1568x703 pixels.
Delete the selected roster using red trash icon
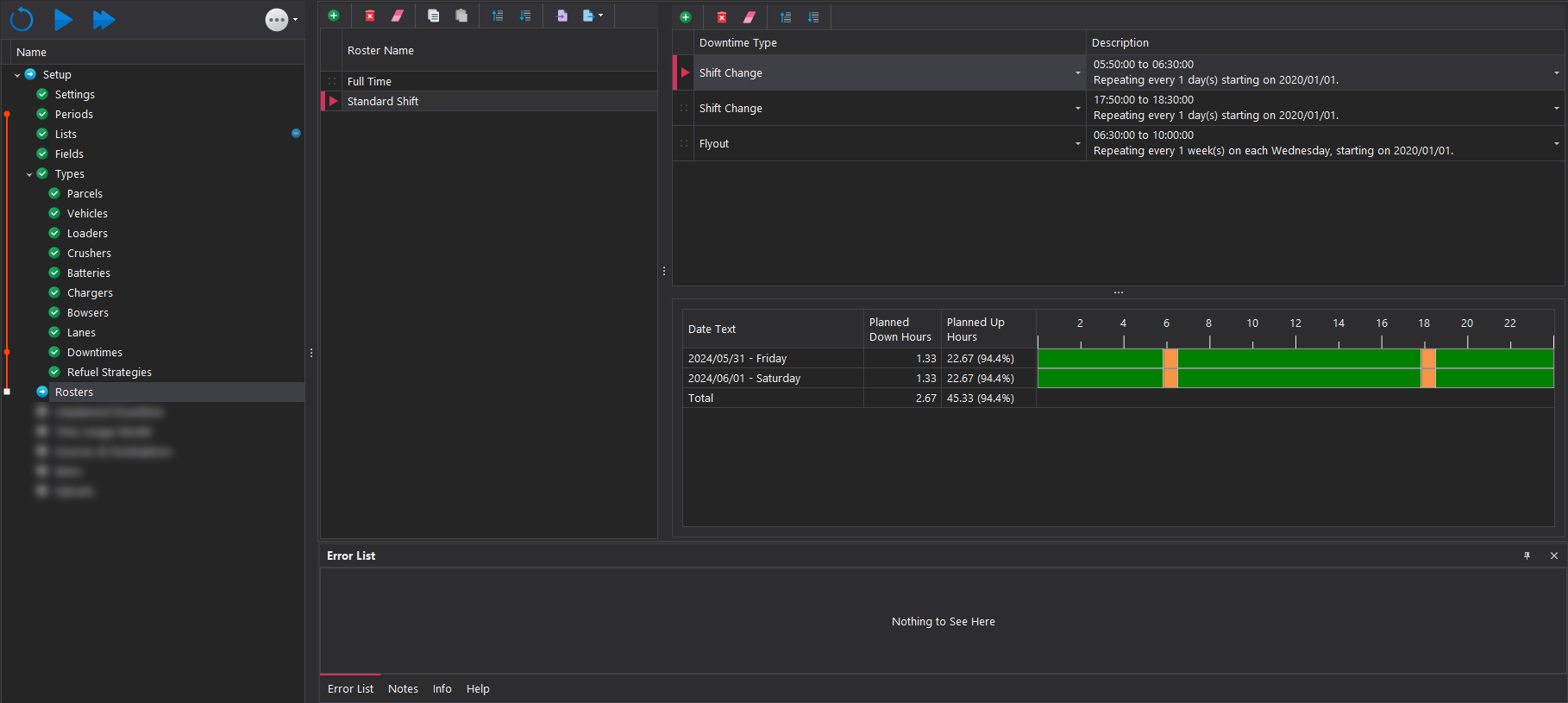coord(370,16)
